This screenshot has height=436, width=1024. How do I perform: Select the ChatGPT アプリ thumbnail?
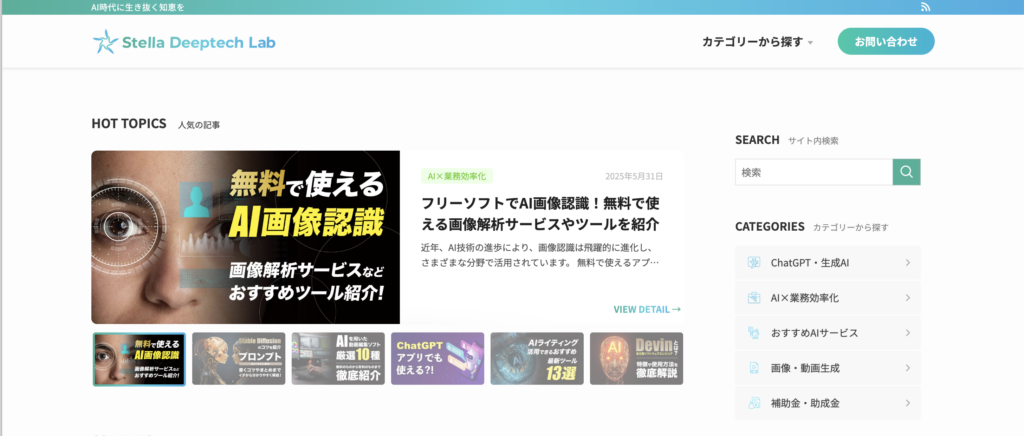tap(437, 359)
